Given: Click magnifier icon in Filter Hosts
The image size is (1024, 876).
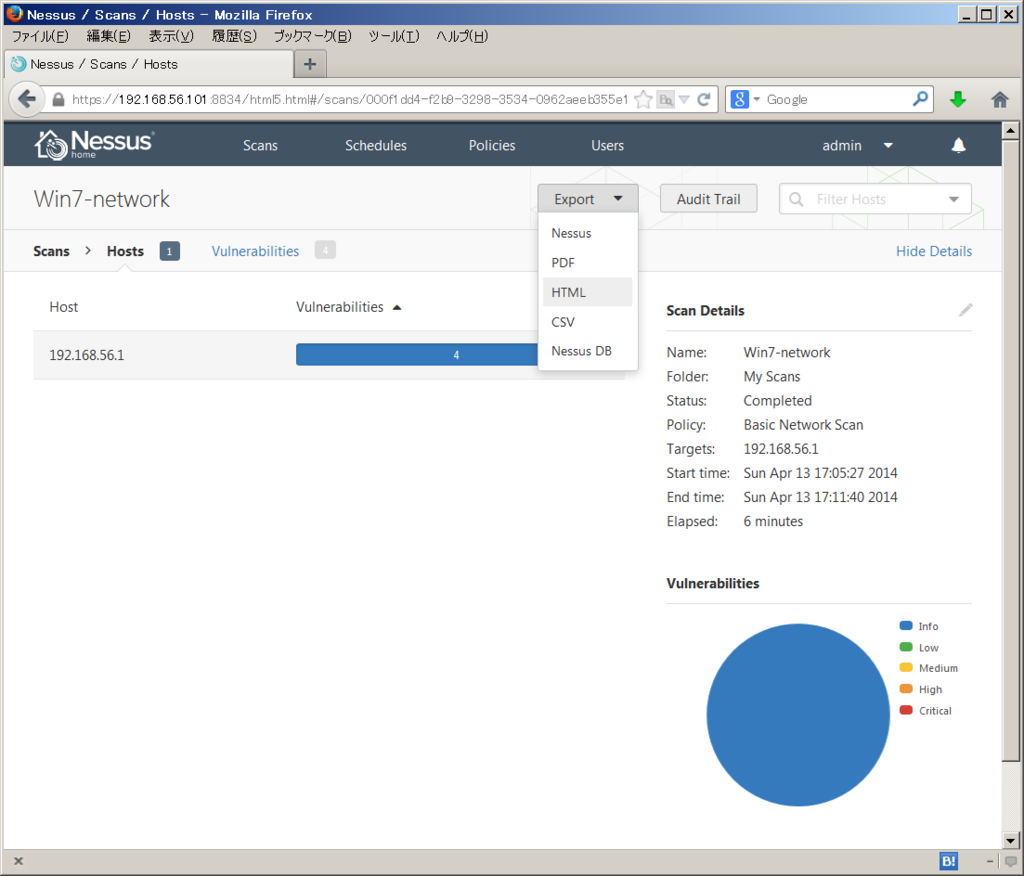Looking at the screenshot, I should 796,199.
